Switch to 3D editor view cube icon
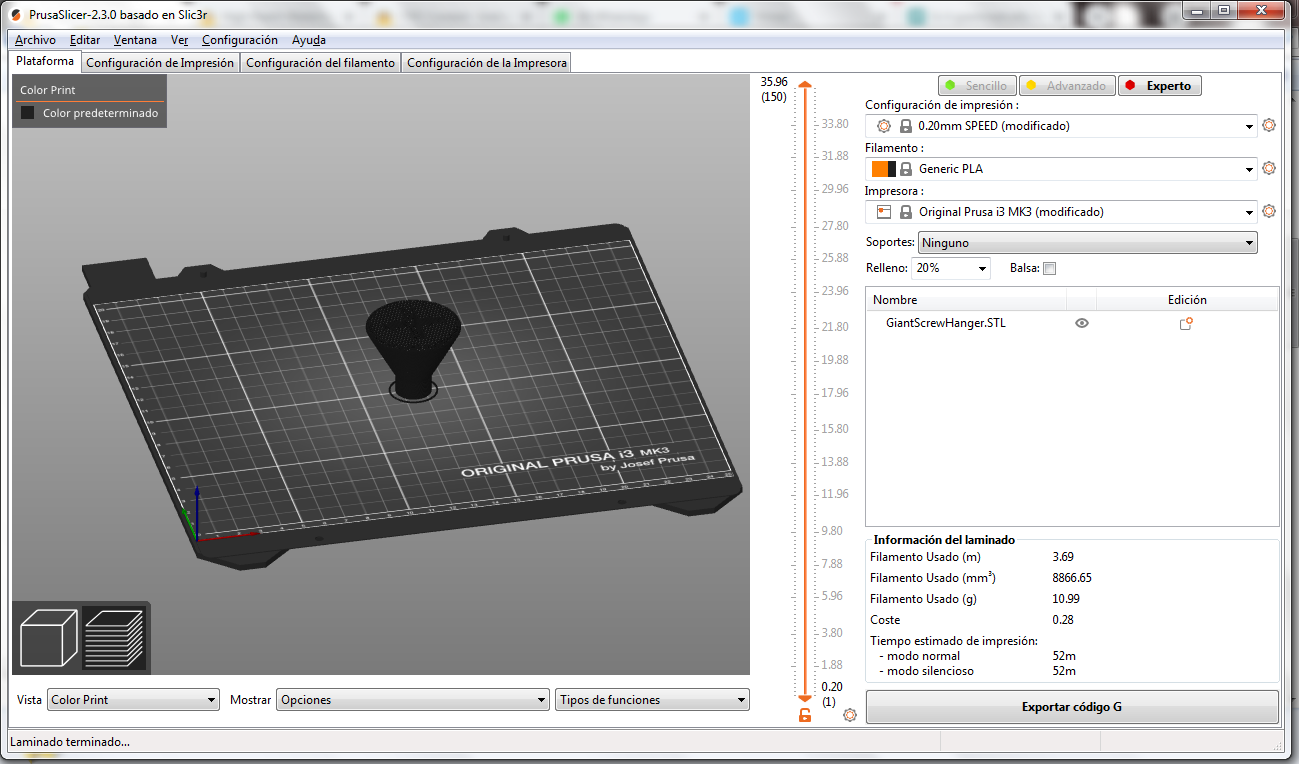 coord(48,637)
